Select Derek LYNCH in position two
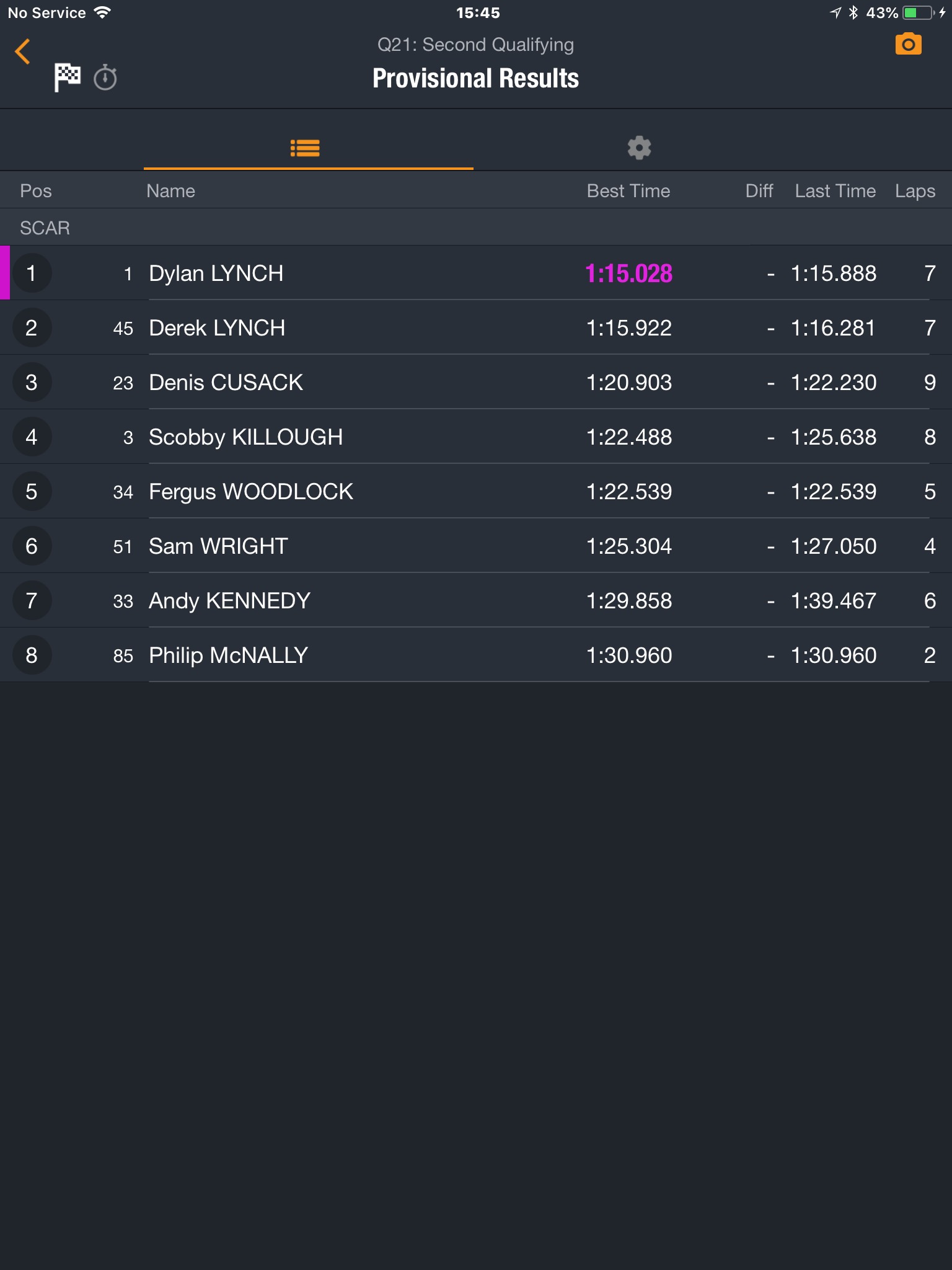The image size is (952, 1270). click(x=476, y=327)
